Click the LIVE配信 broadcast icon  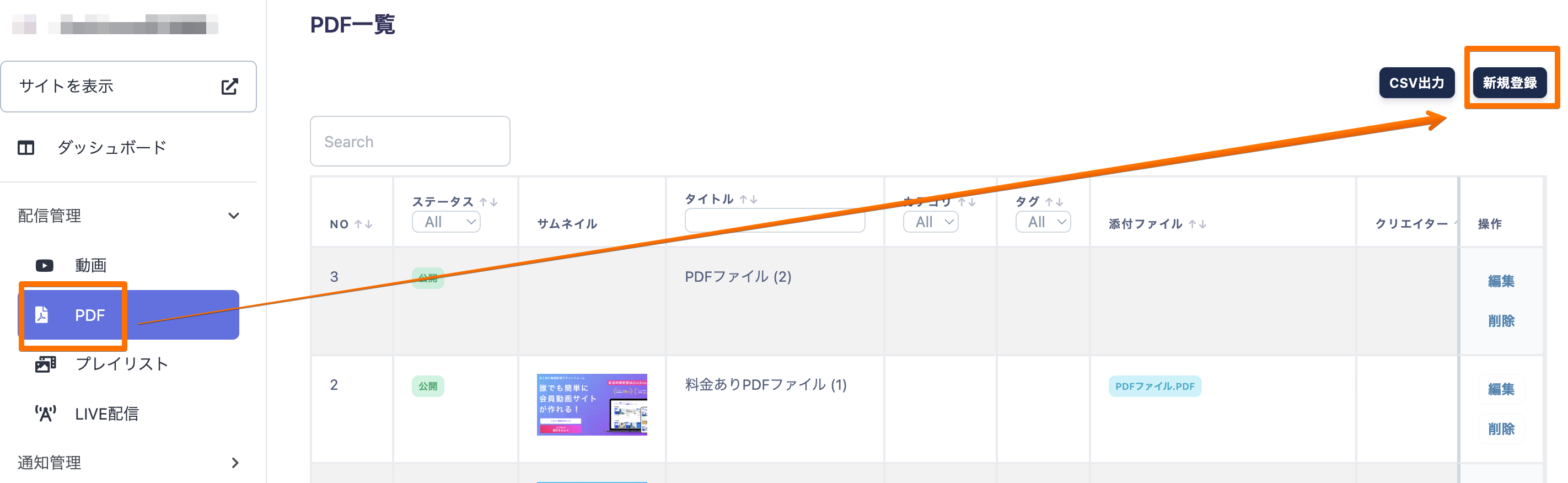45,414
